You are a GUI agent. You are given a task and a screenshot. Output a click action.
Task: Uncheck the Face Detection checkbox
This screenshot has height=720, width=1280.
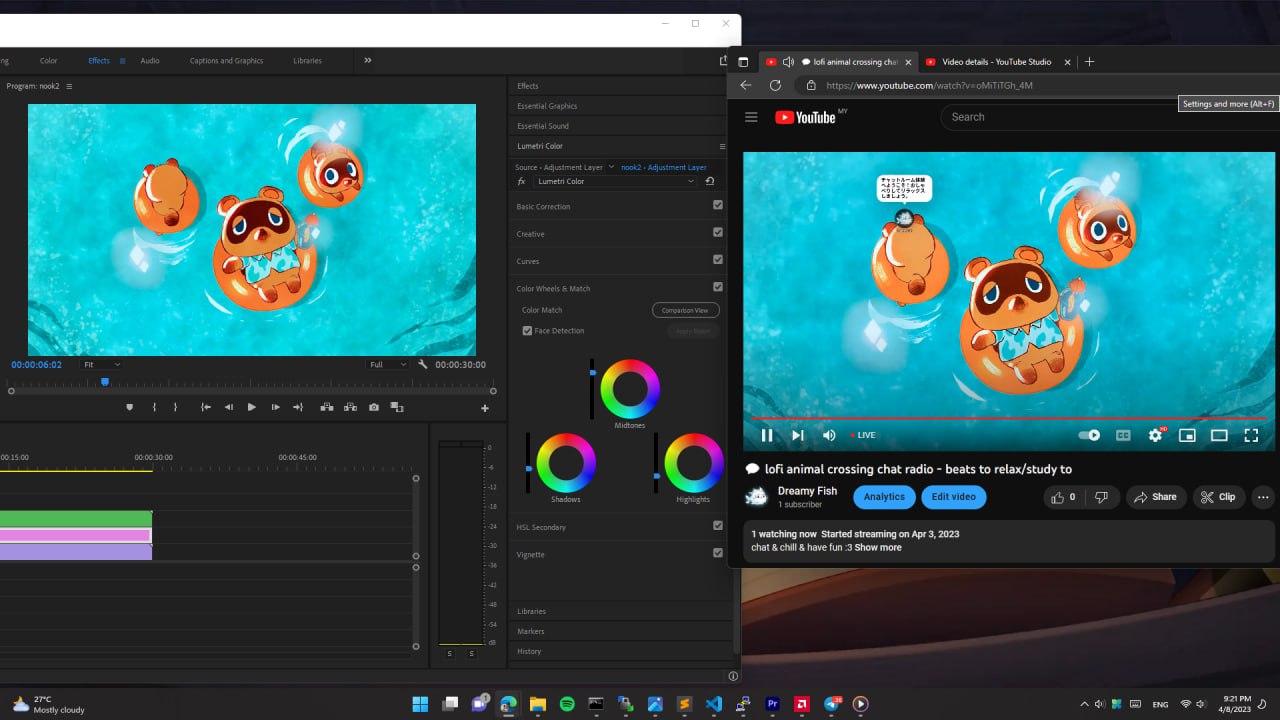pos(527,331)
